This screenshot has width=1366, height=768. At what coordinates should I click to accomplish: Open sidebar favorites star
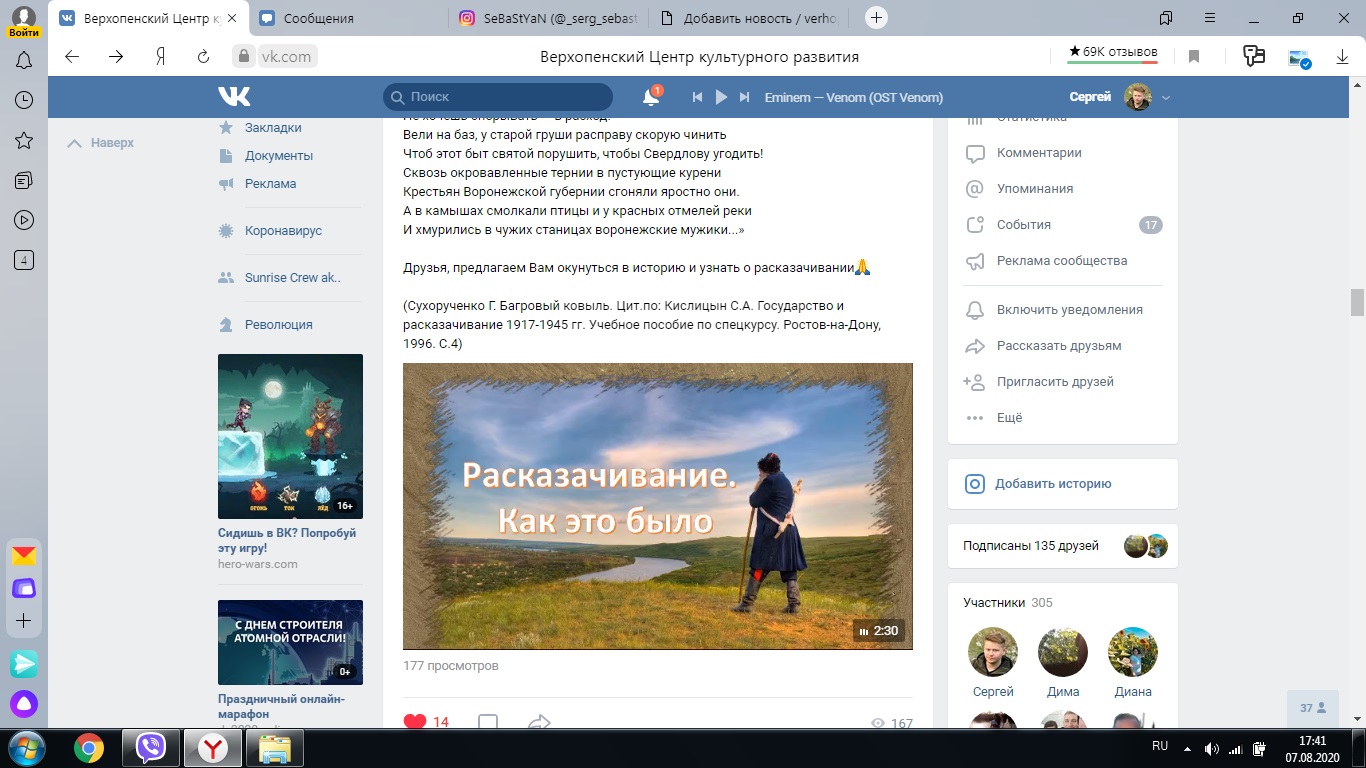pos(24,141)
